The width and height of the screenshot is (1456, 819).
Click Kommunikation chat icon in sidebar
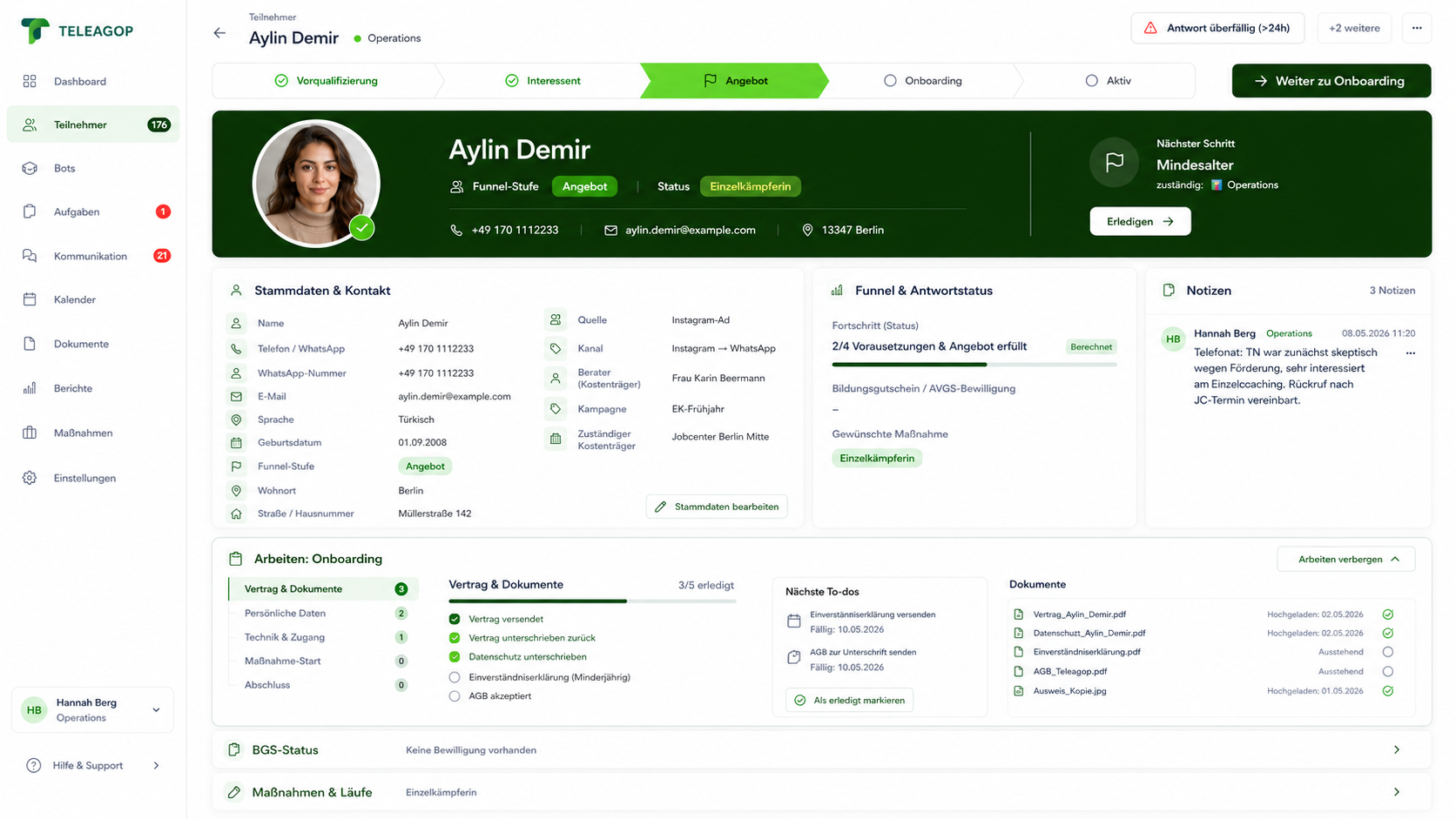coord(30,256)
